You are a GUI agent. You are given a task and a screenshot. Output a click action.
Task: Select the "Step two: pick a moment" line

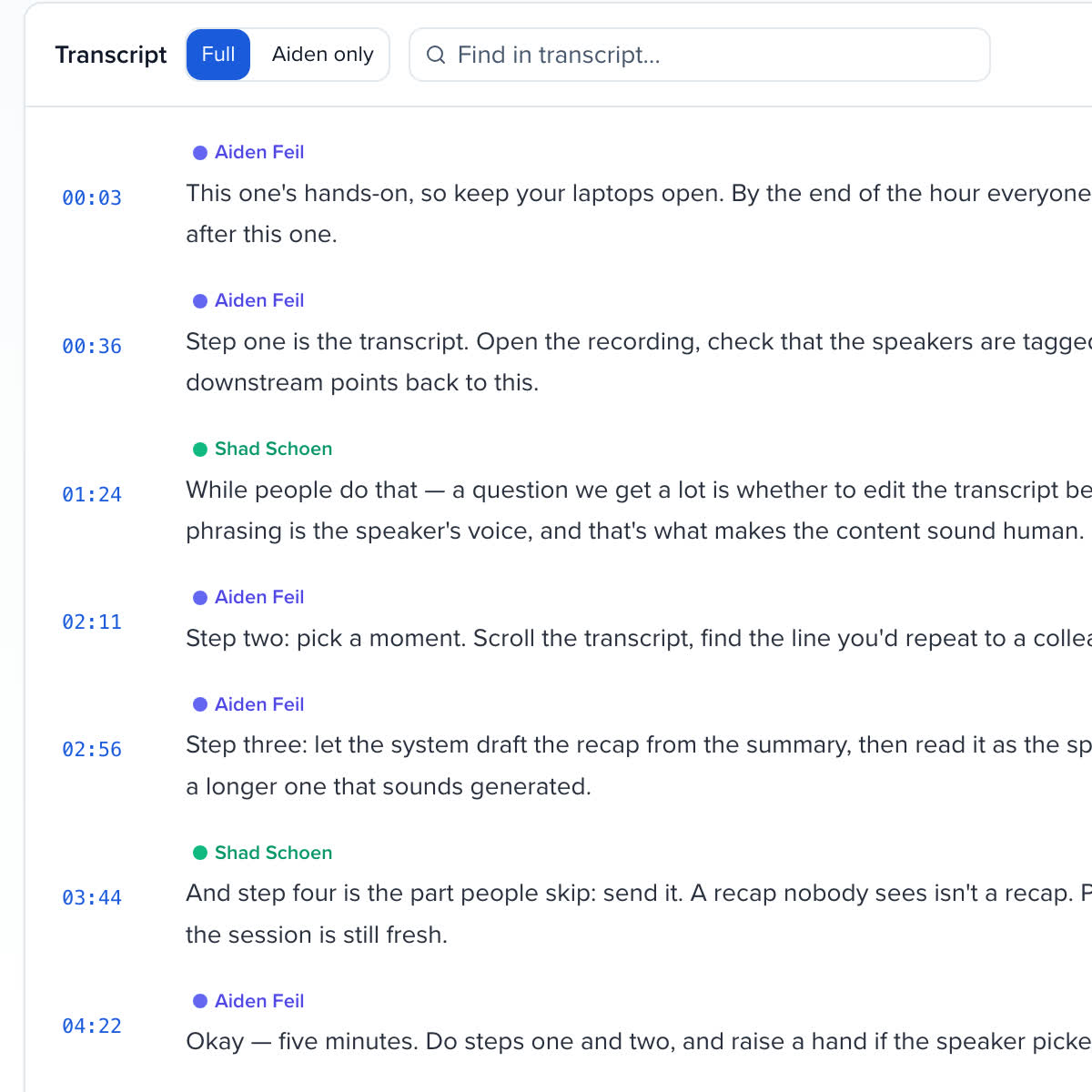coord(639,638)
